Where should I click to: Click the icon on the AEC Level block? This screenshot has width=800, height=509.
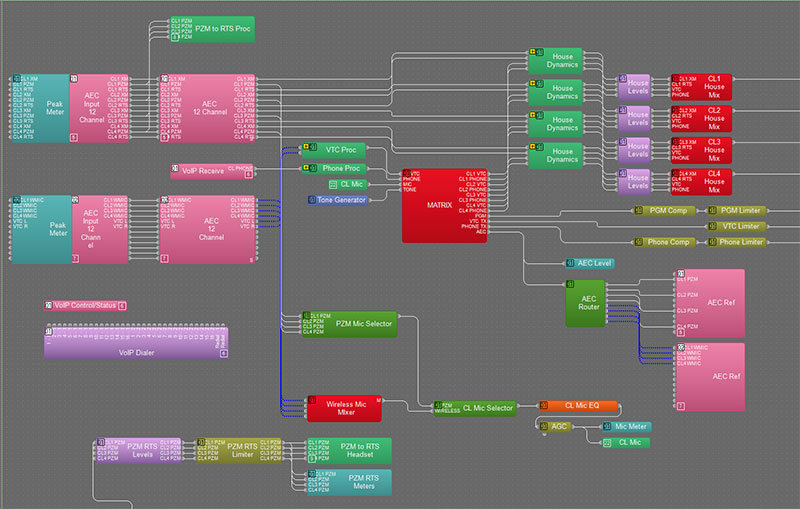pyautogui.click(x=570, y=263)
